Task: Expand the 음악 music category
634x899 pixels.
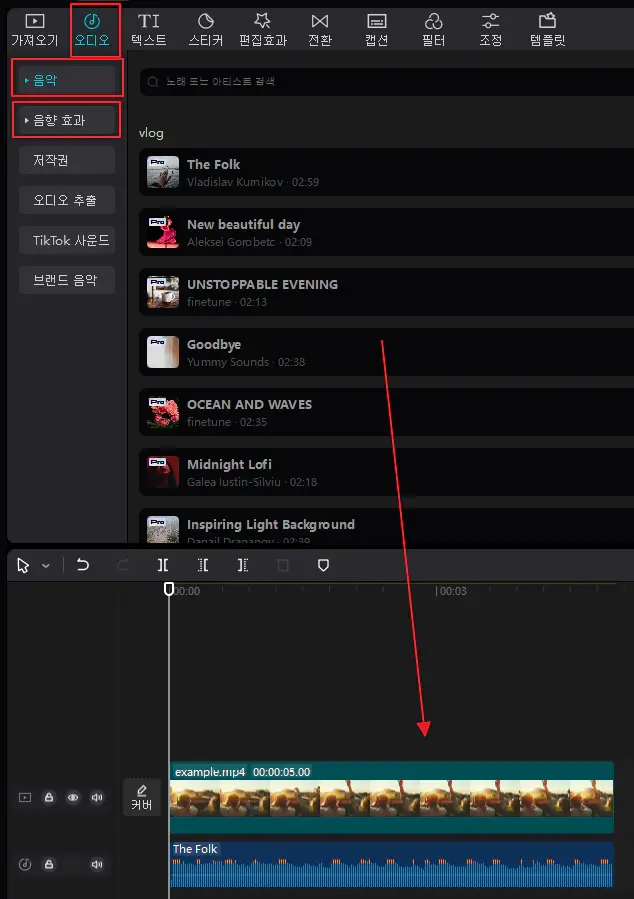Action: point(66,80)
